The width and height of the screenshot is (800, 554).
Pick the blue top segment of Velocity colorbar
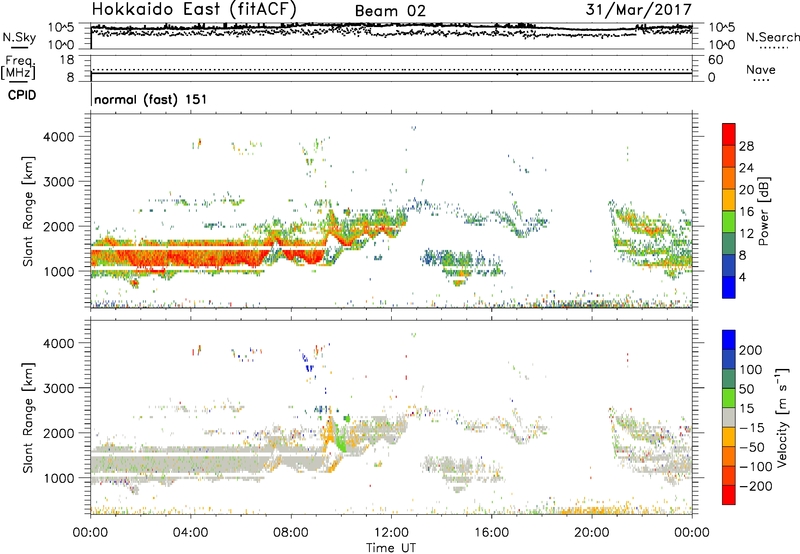[729, 340]
